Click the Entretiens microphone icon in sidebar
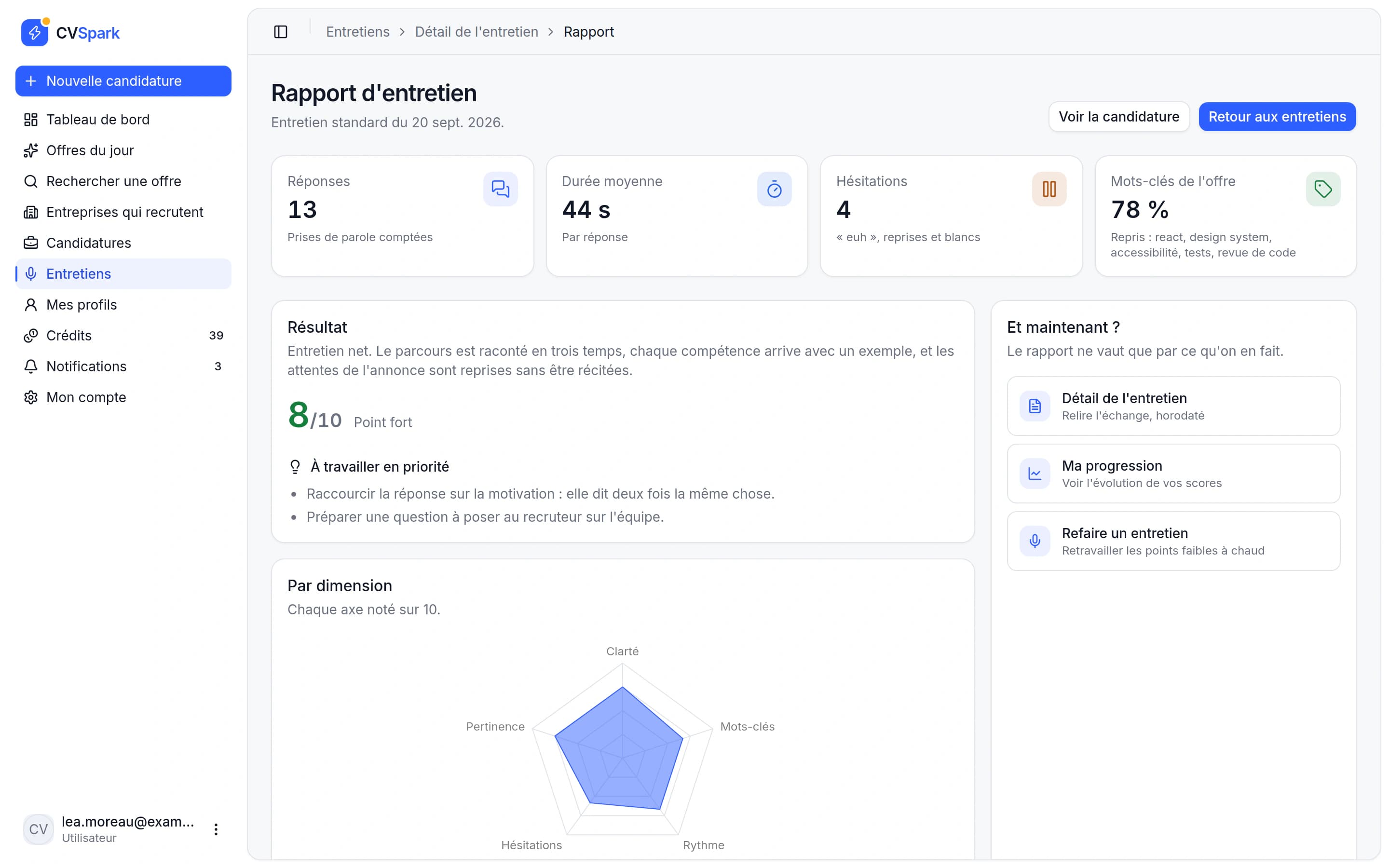The height and width of the screenshot is (868, 1389). (31, 274)
